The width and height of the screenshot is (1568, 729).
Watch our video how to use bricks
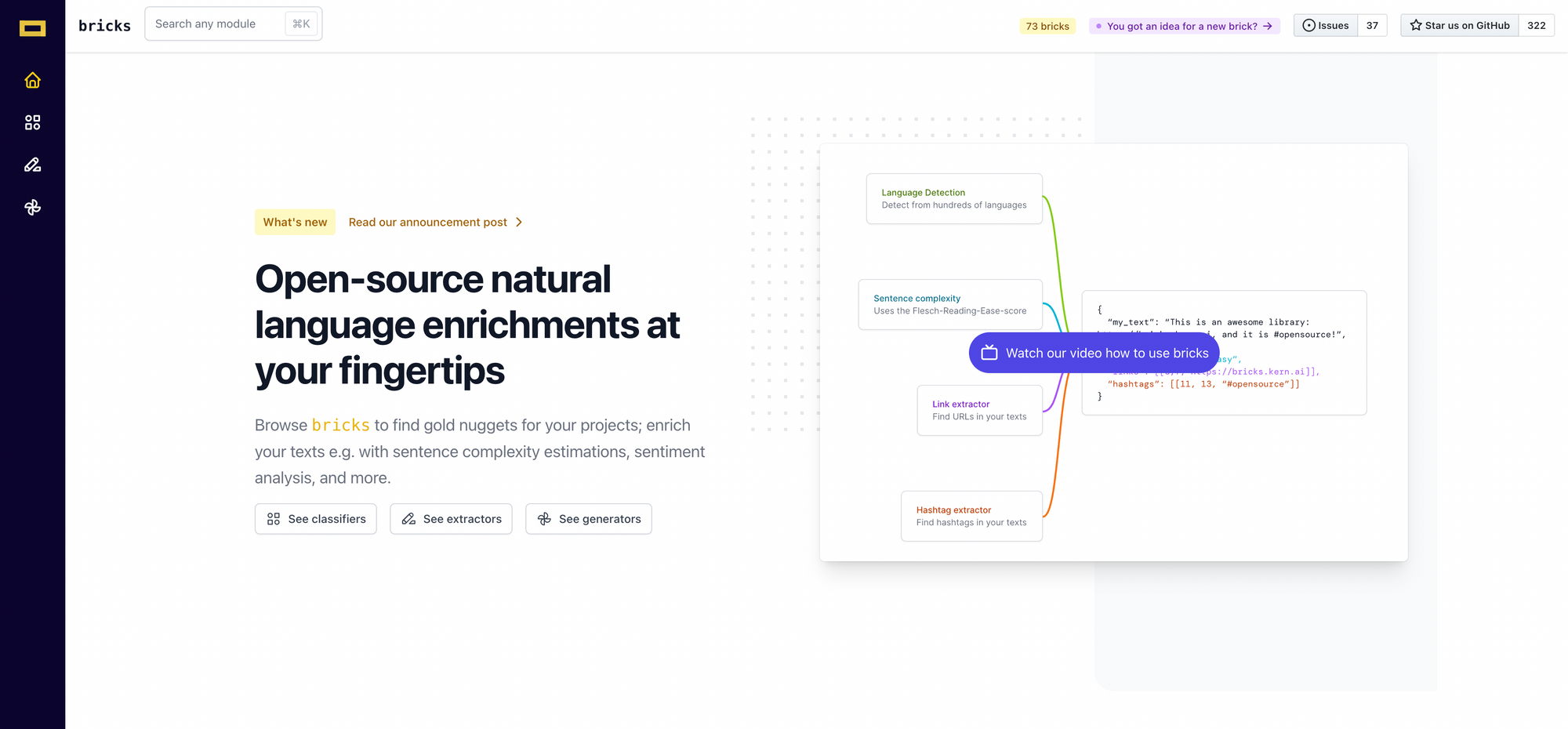click(x=1094, y=353)
